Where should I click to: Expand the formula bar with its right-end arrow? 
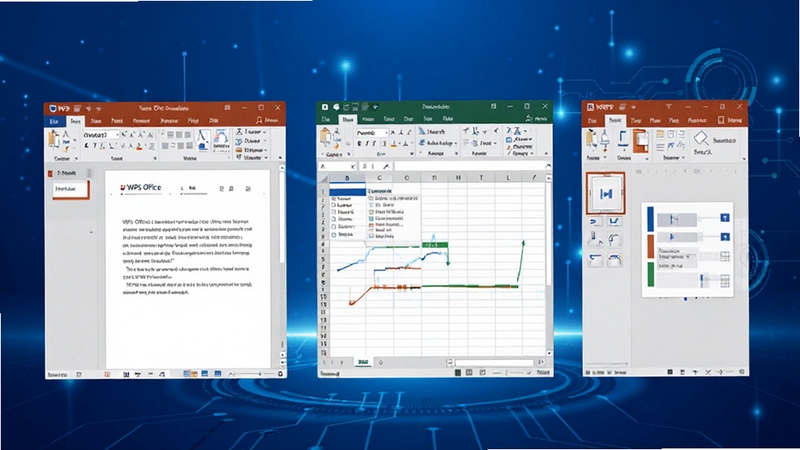[548, 166]
